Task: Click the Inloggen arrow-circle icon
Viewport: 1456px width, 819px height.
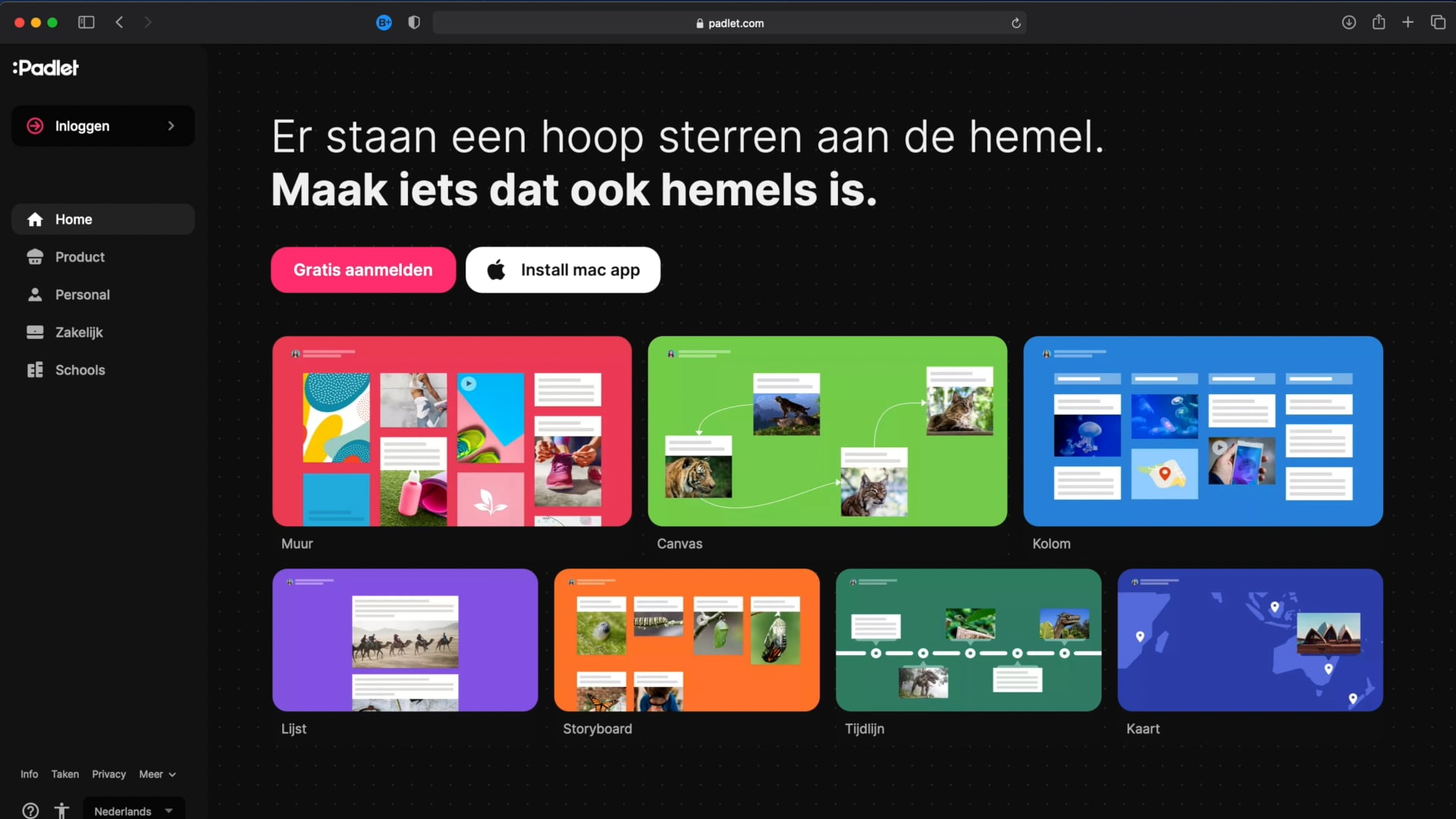Action: (35, 126)
